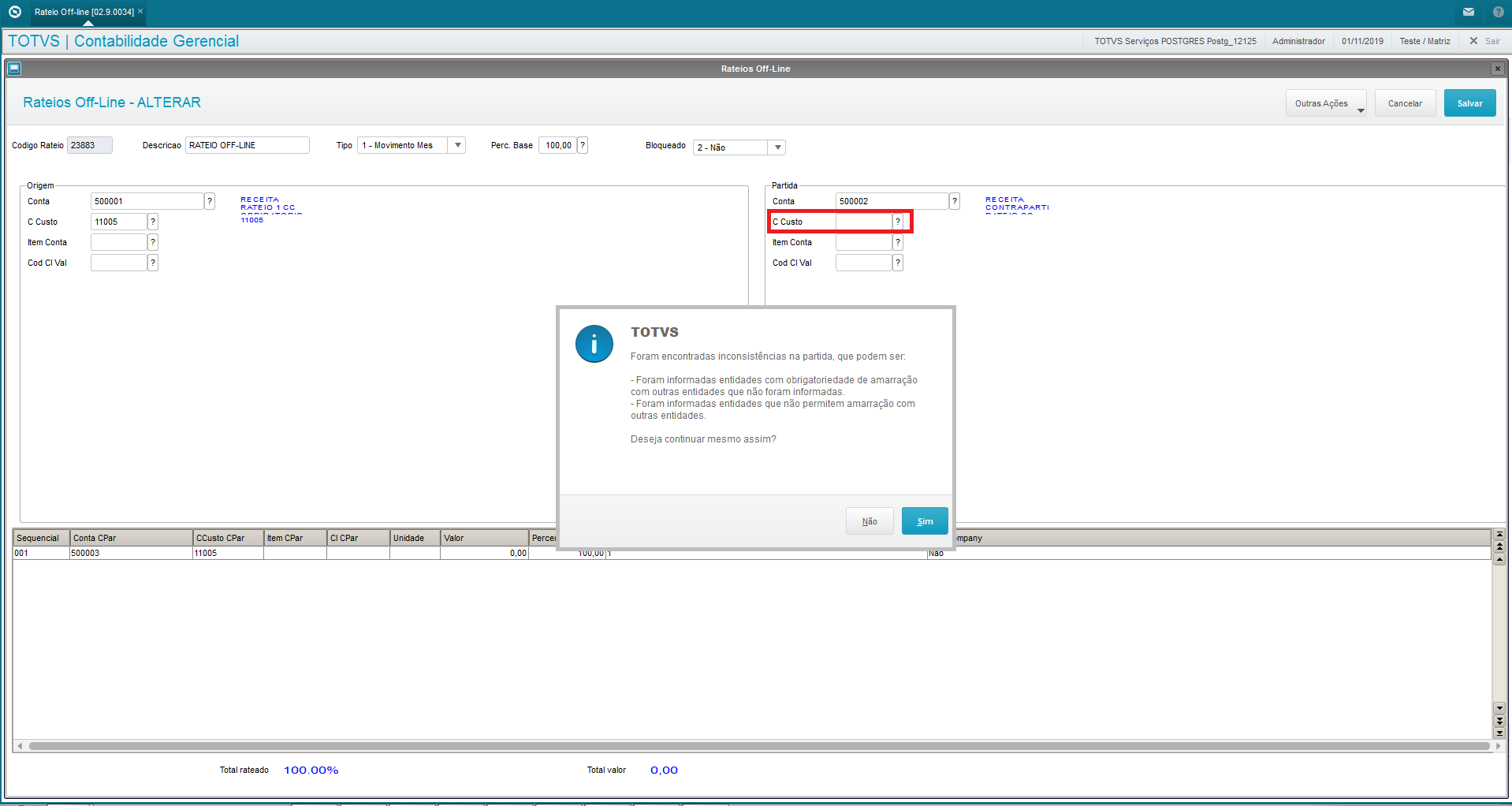Open lookup next to Partida Conta 500002
This screenshot has width=1512, height=806.
tap(955, 201)
